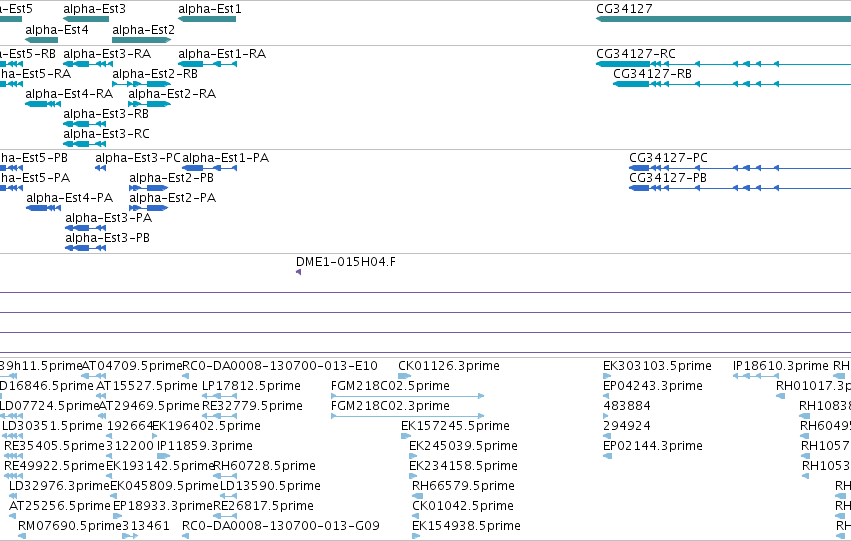851x541 pixels.
Task: Select EST RE26817.5prime
Action: pyautogui.click(x=264, y=506)
